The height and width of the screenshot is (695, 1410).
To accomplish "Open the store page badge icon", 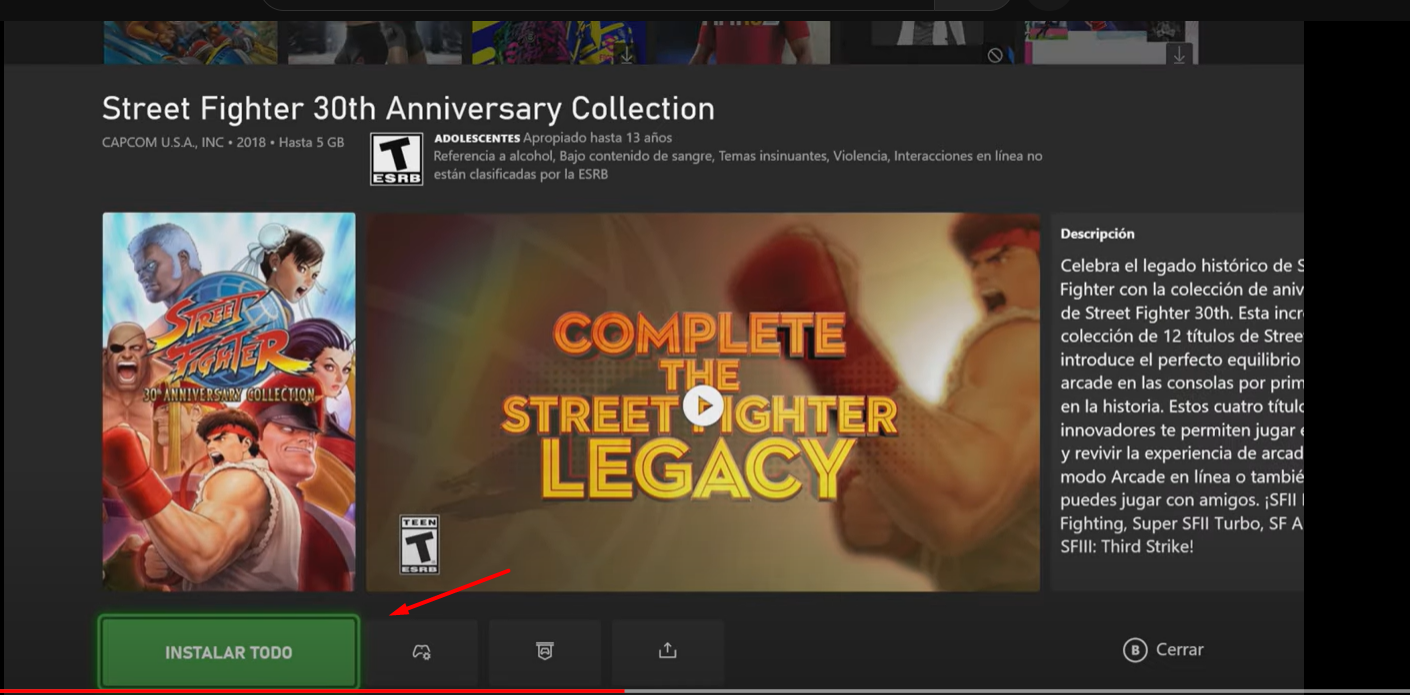I will pyautogui.click(x=544, y=652).
